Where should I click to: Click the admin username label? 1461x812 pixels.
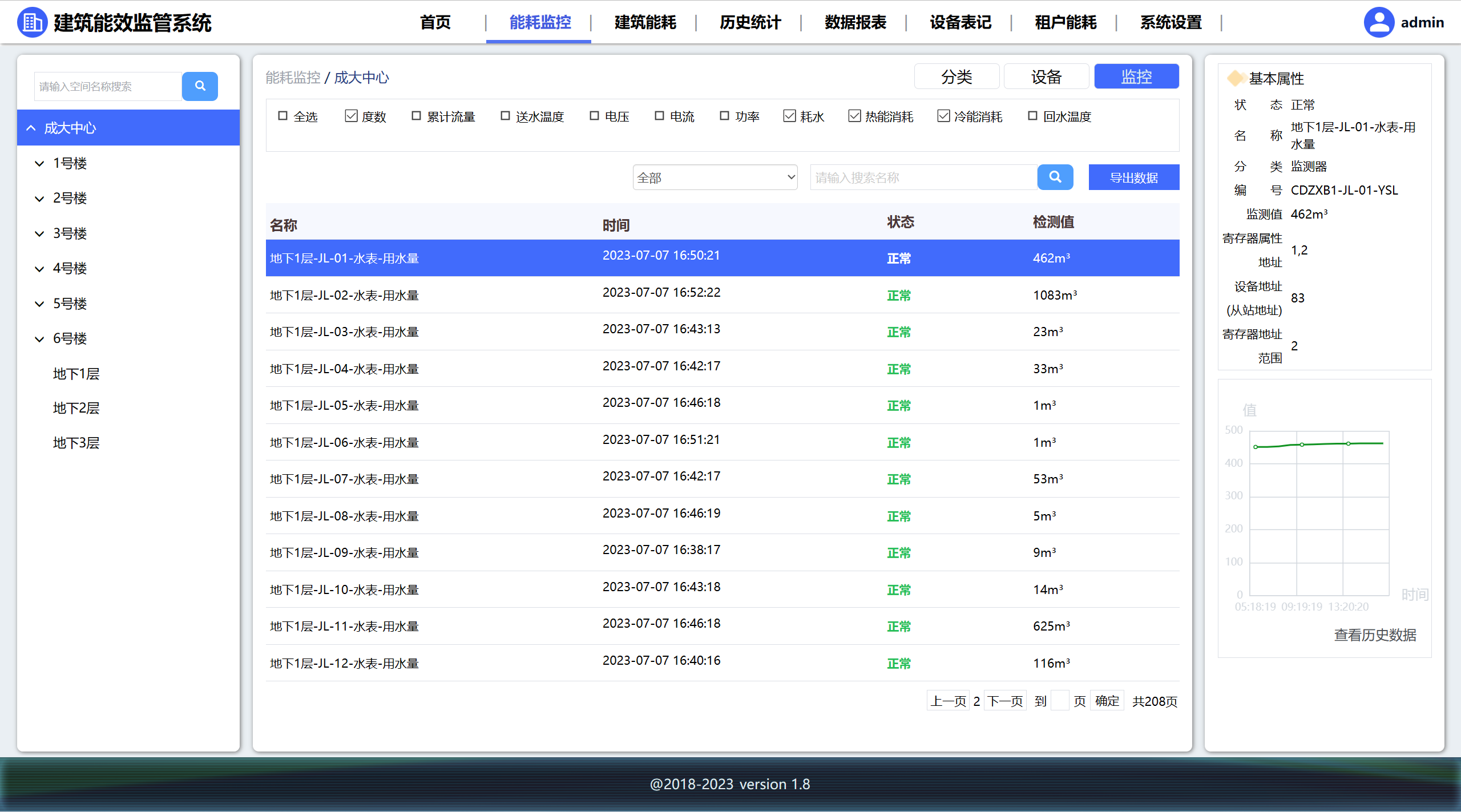[x=1422, y=22]
